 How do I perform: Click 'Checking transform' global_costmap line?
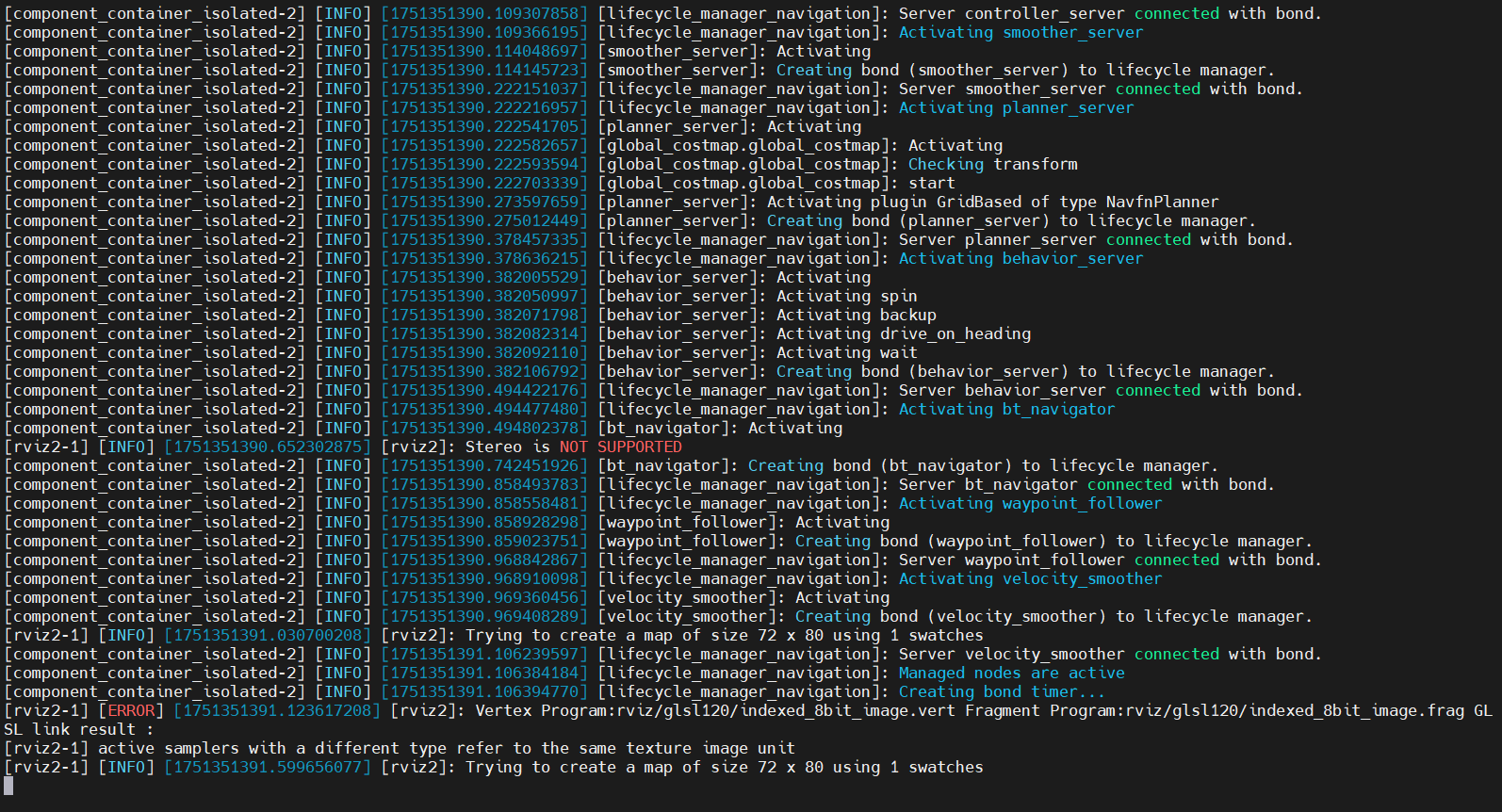coord(993,164)
